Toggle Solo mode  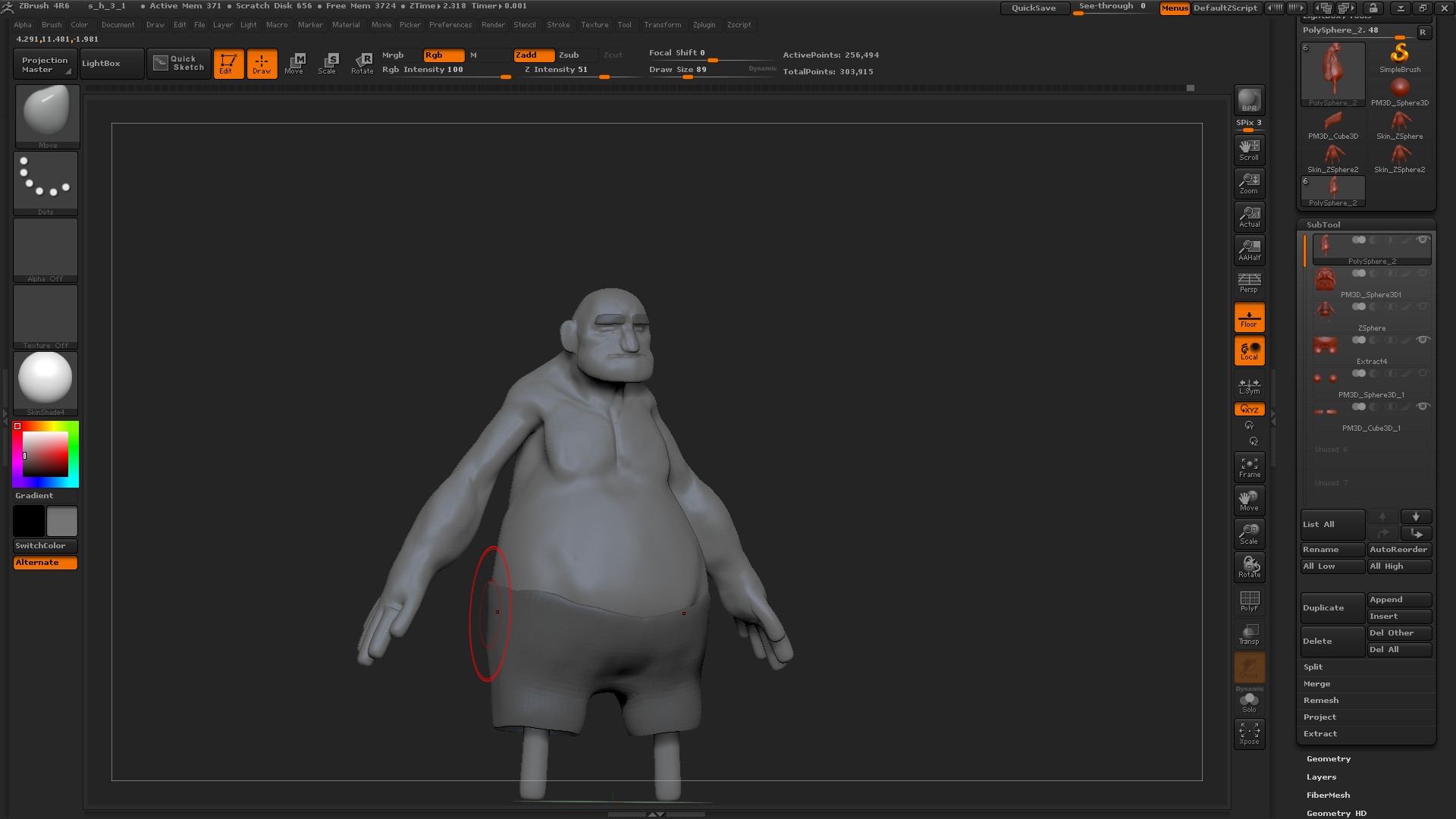(1249, 701)
